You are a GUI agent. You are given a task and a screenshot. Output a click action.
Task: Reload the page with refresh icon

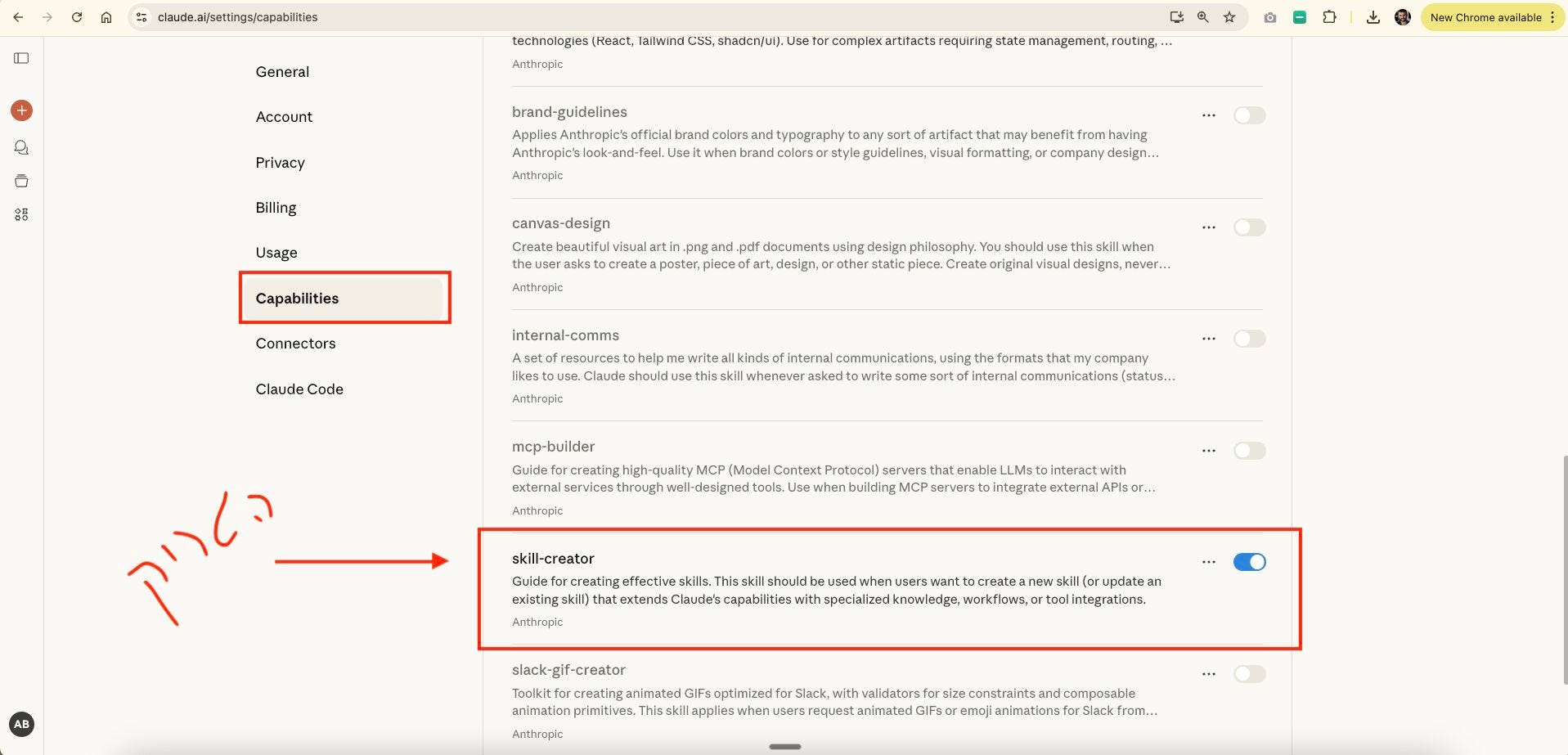pyautogui.click(x=77, y=17)
